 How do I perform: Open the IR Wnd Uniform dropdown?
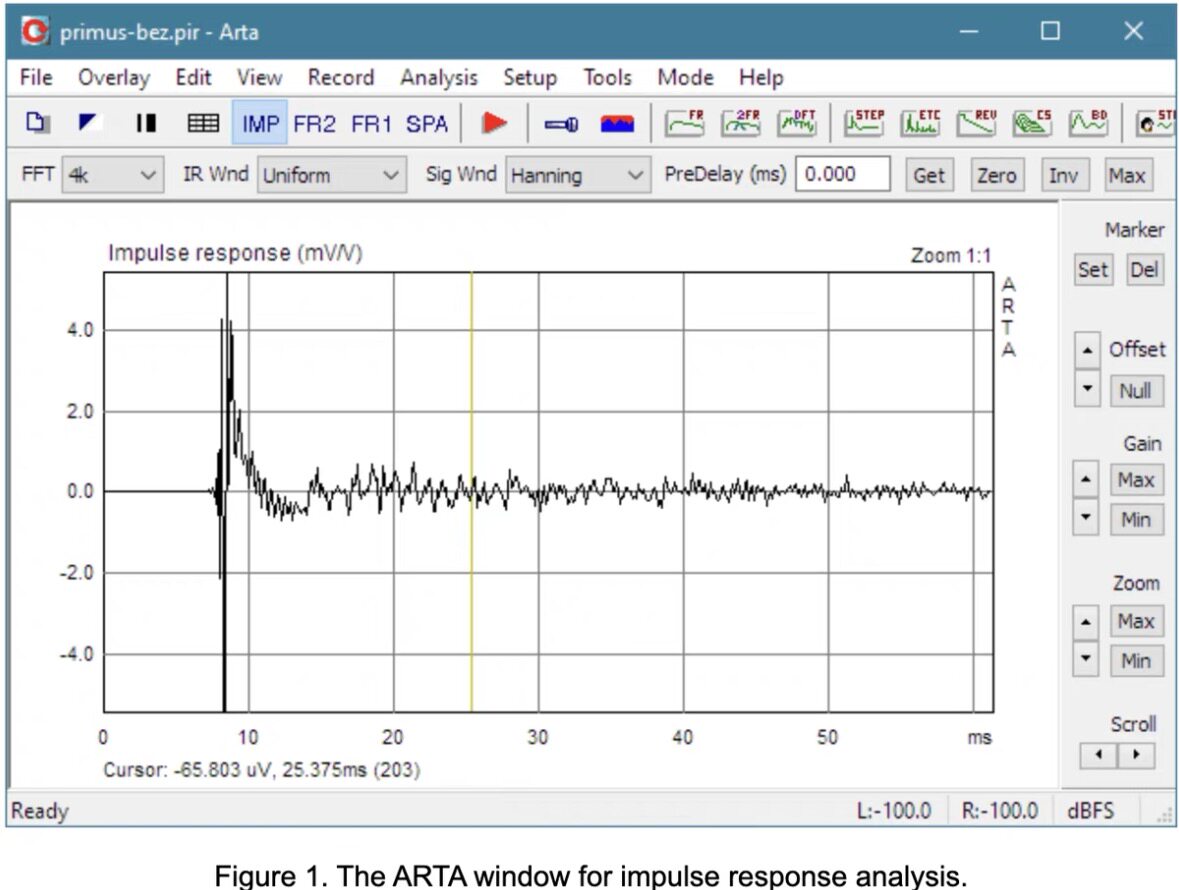[332, 175]
